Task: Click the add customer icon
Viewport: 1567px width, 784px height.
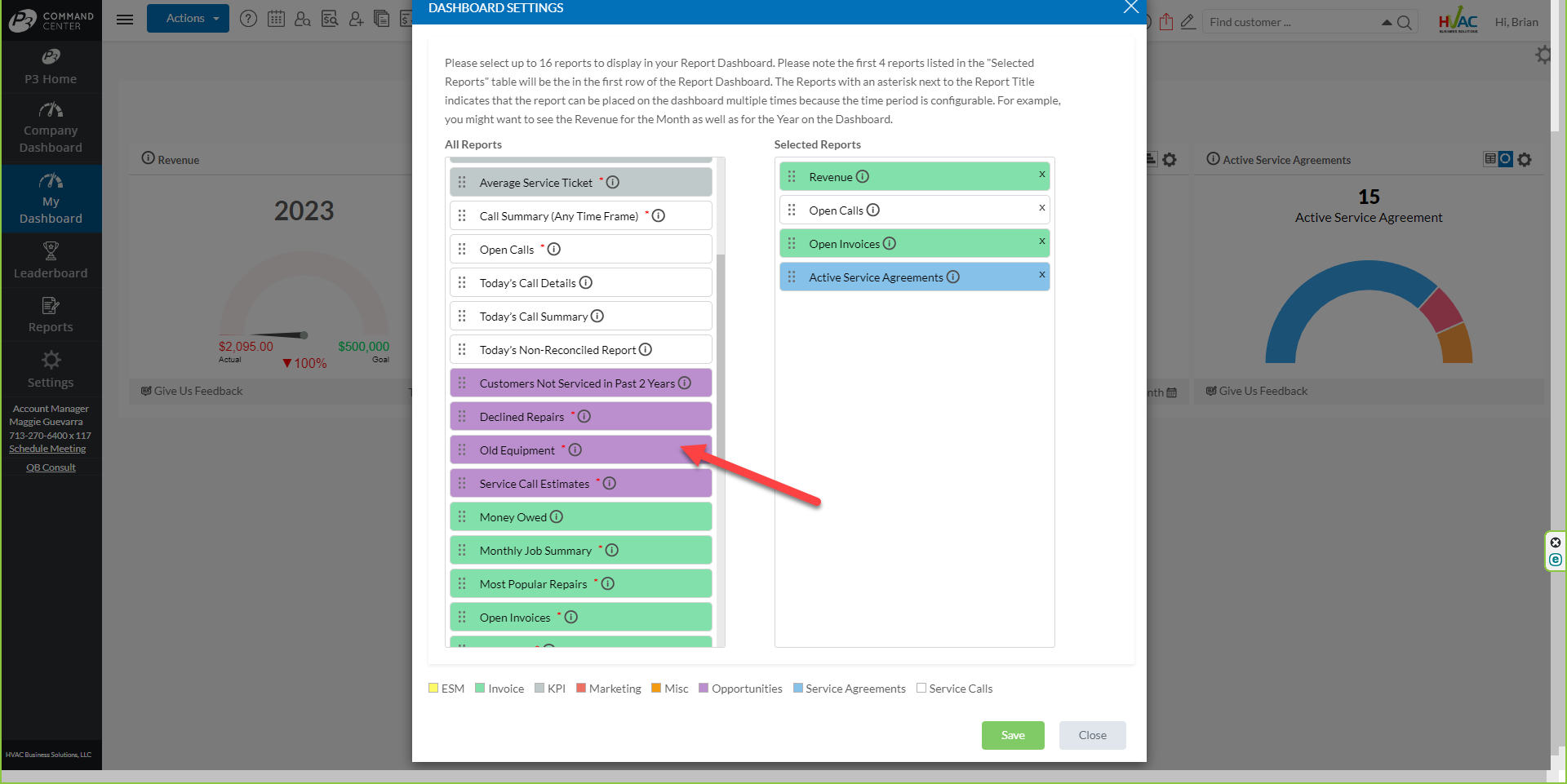Action: click(356, 18)
